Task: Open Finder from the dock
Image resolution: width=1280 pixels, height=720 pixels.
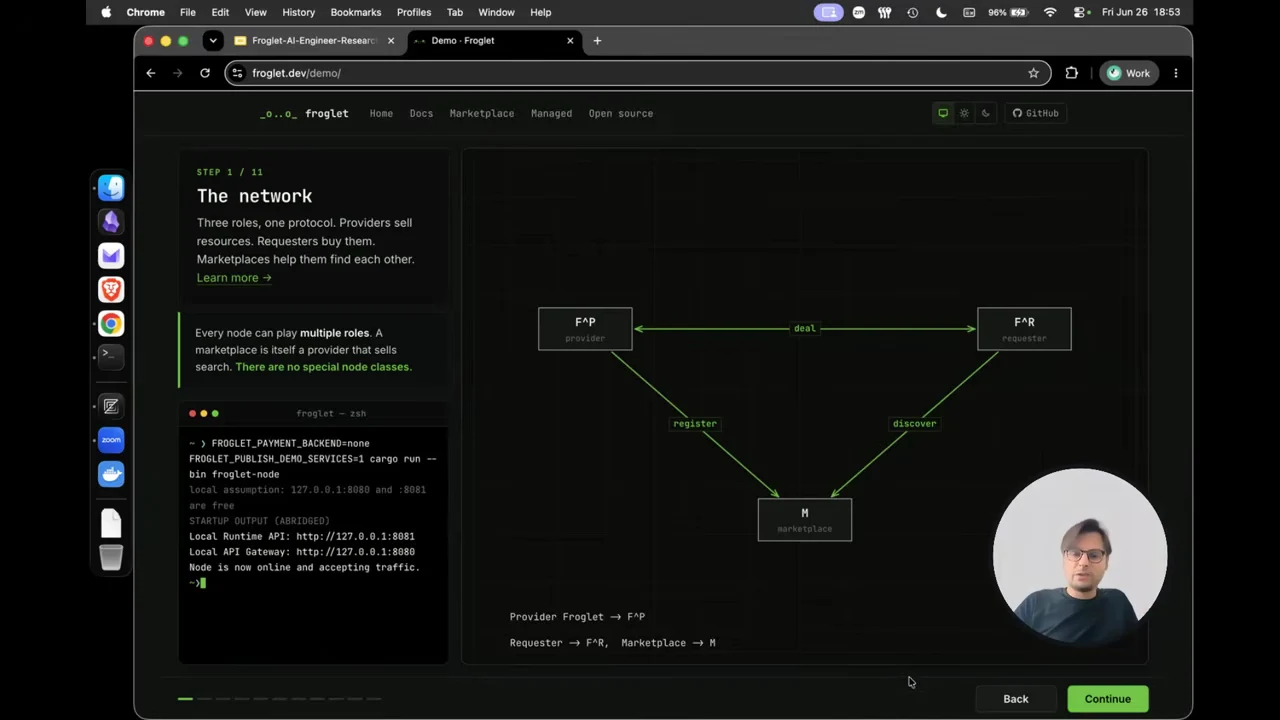Action: coord(111,188)
